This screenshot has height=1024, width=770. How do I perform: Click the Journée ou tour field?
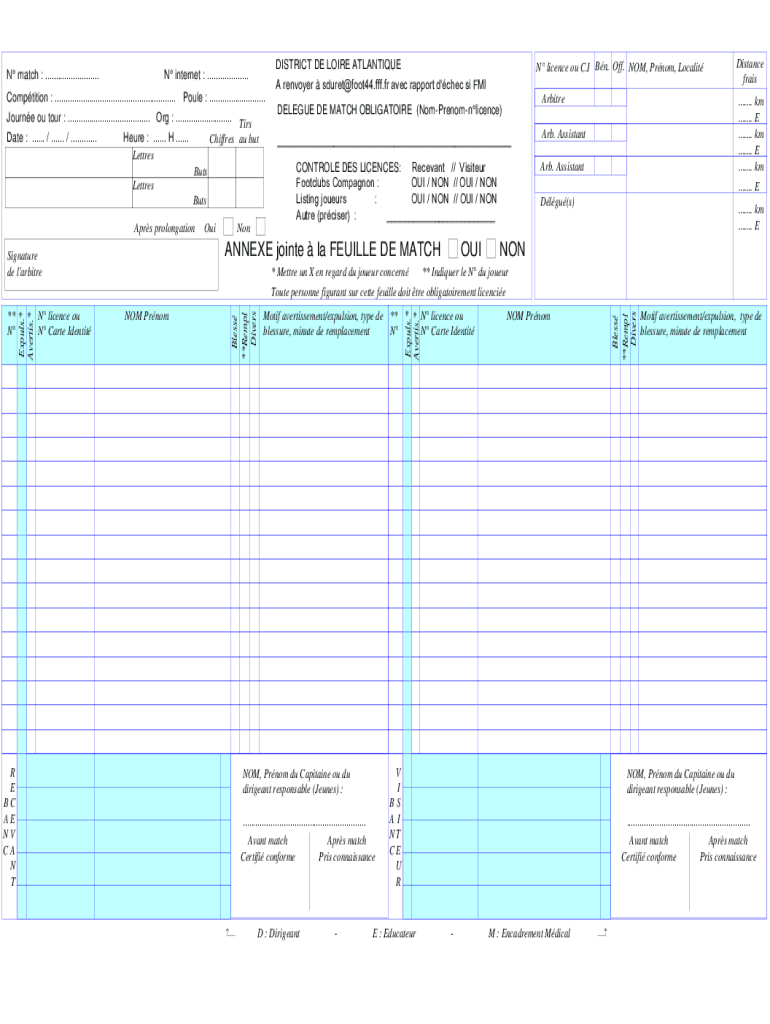click(110, 118)
